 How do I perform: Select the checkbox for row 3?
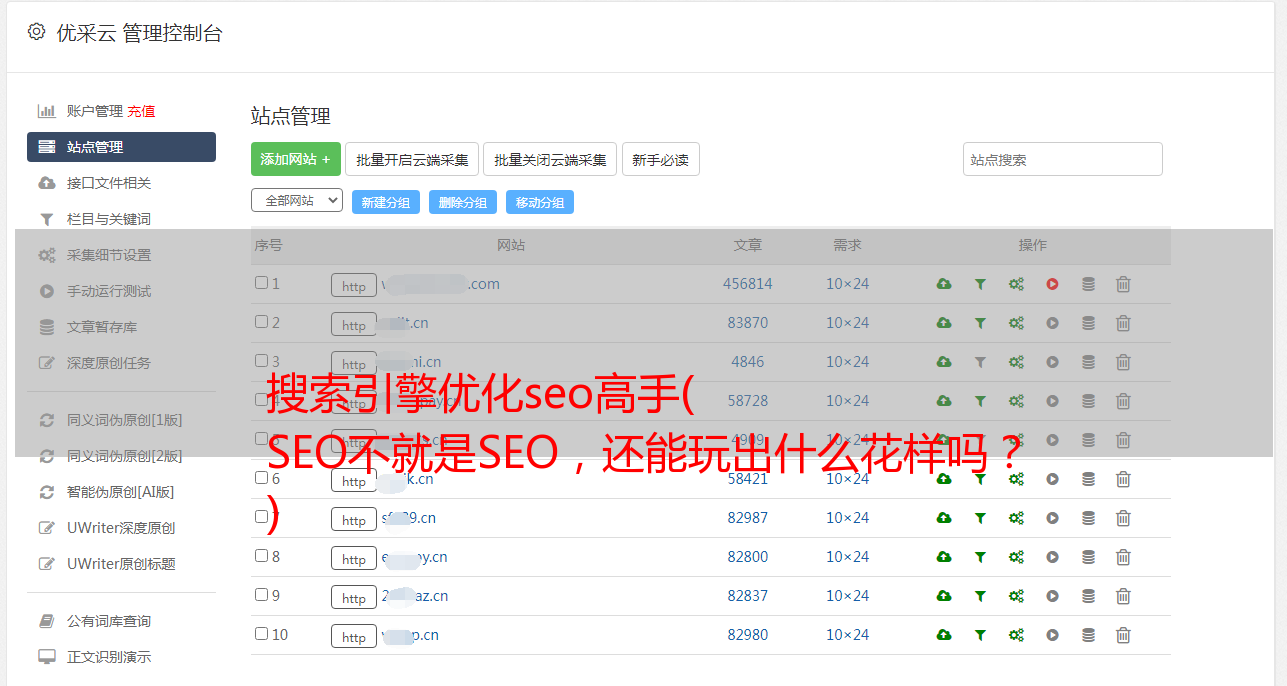click(x=261, y=361)
